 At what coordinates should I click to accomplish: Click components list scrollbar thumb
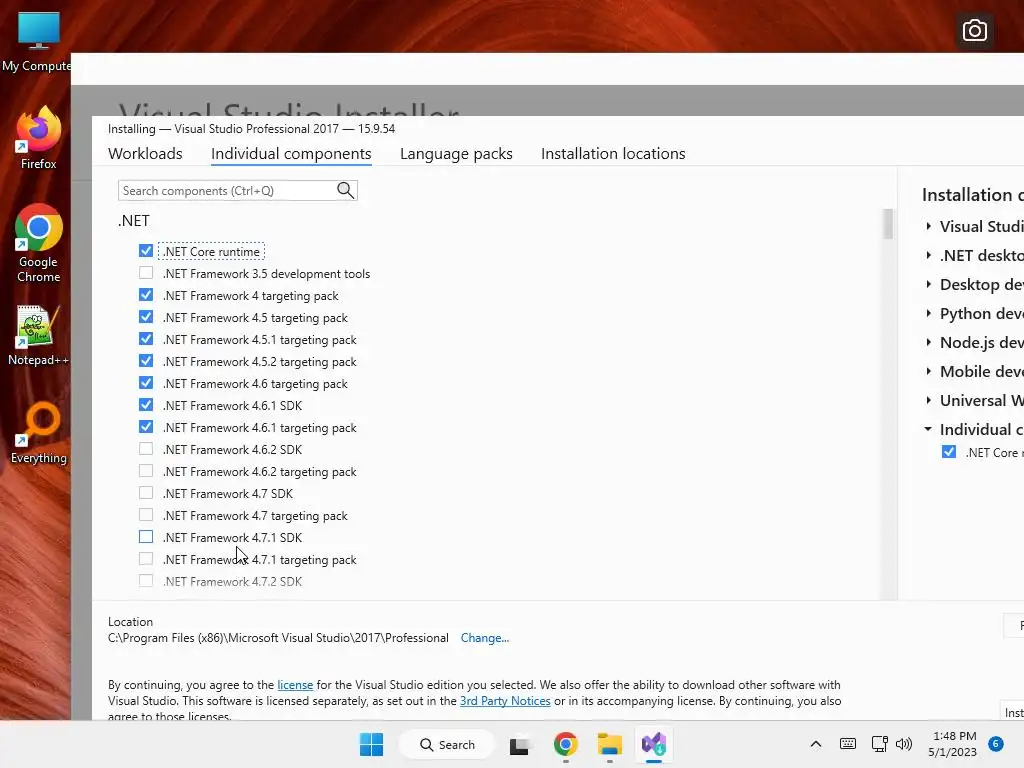(888, 224)
